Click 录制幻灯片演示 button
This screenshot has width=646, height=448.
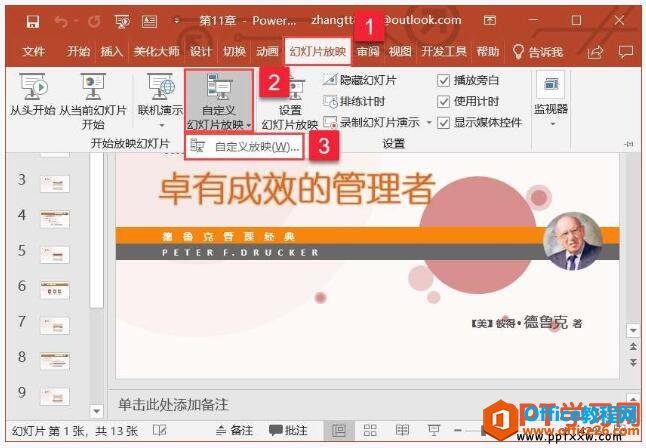click(371, 122)
